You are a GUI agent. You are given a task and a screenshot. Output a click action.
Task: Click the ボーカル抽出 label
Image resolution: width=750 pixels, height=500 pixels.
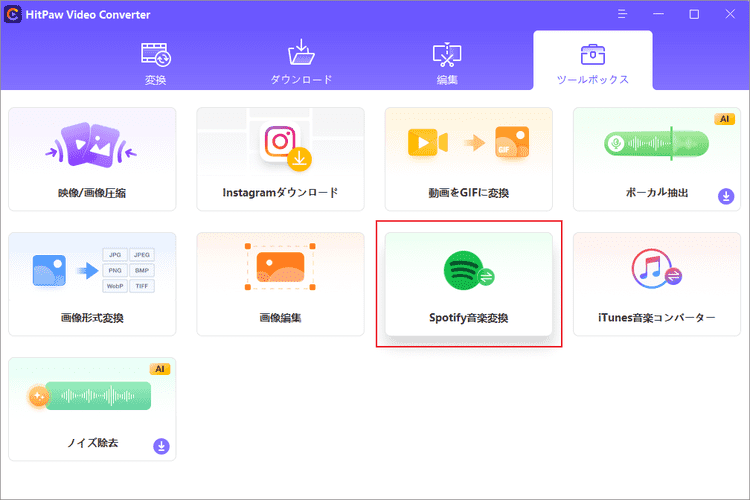656,193
